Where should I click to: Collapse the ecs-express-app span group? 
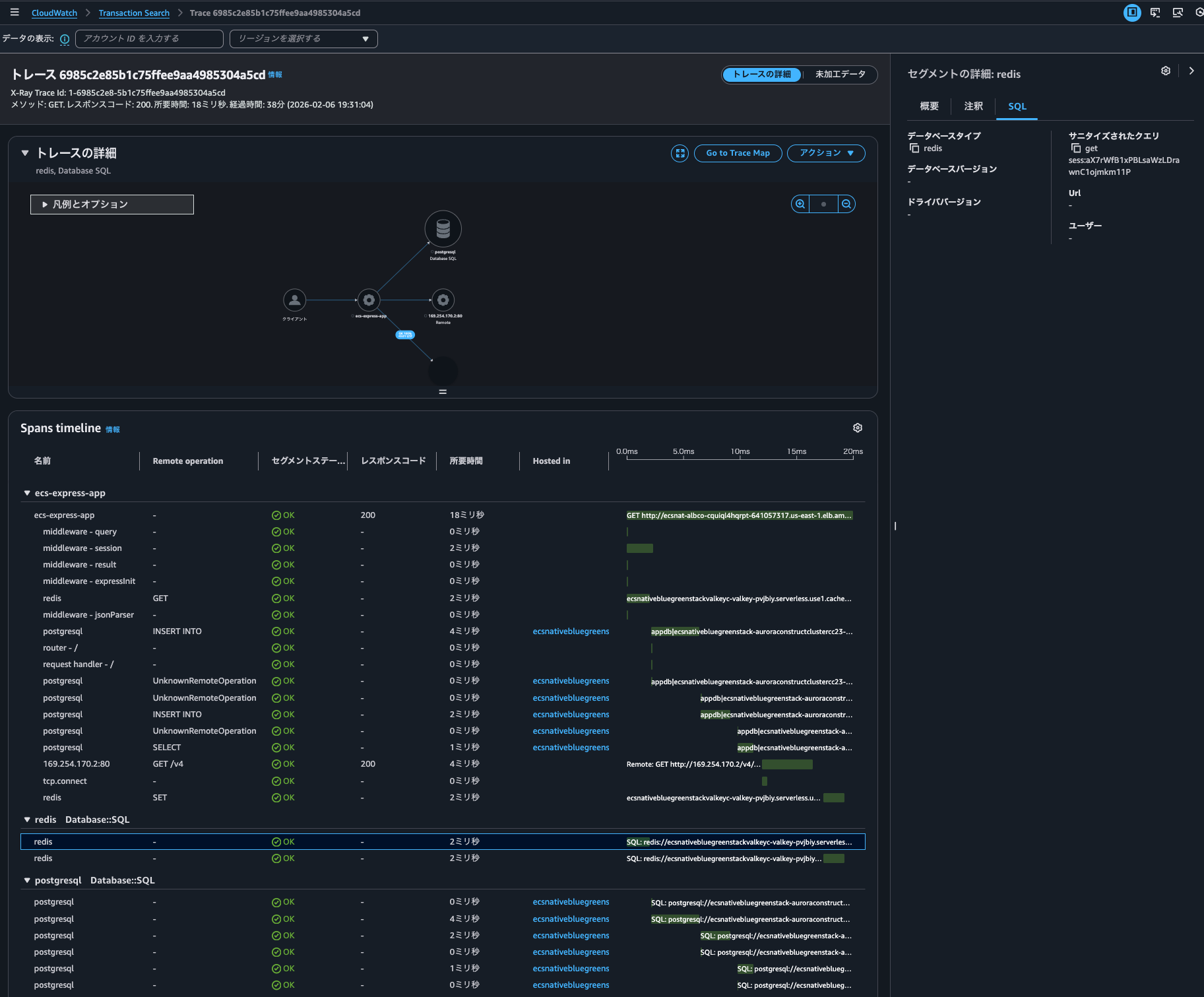tap(27, 493)
